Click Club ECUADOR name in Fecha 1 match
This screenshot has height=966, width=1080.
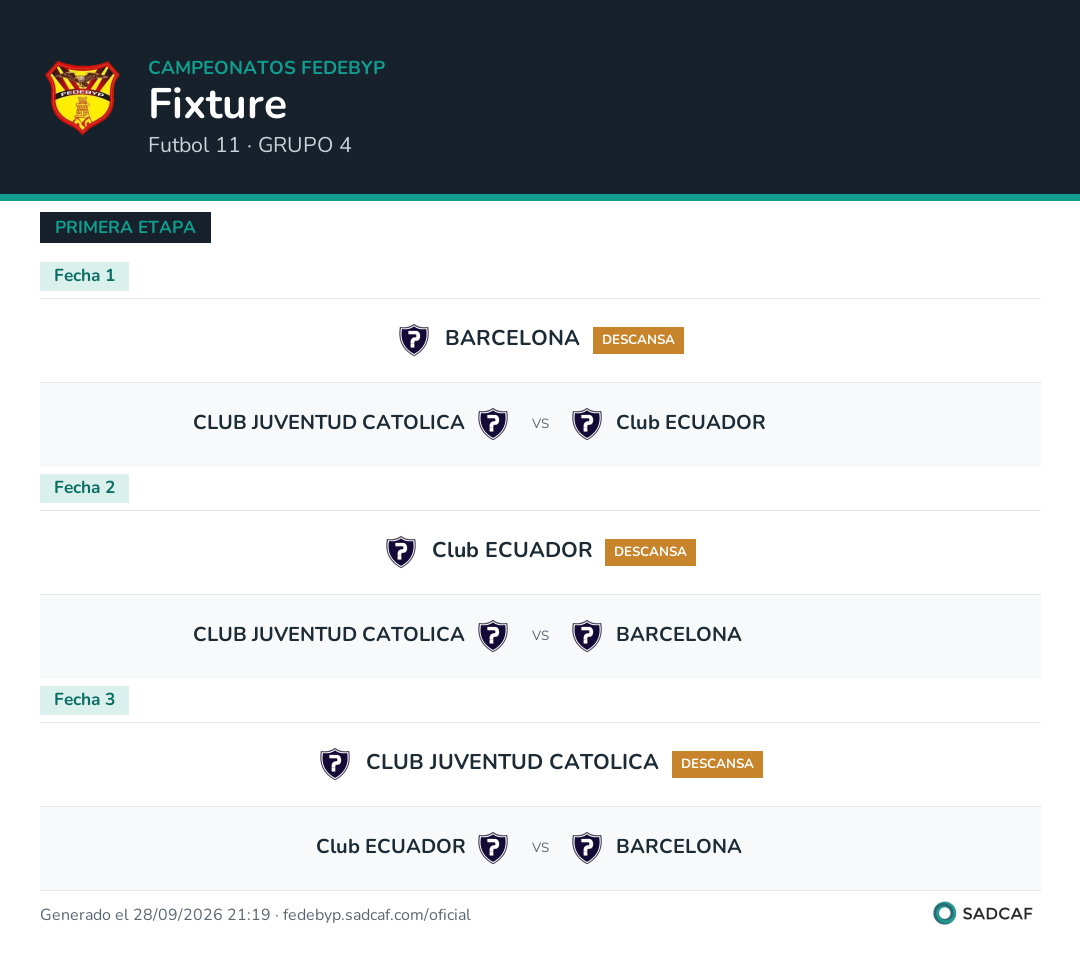point(690,422)
